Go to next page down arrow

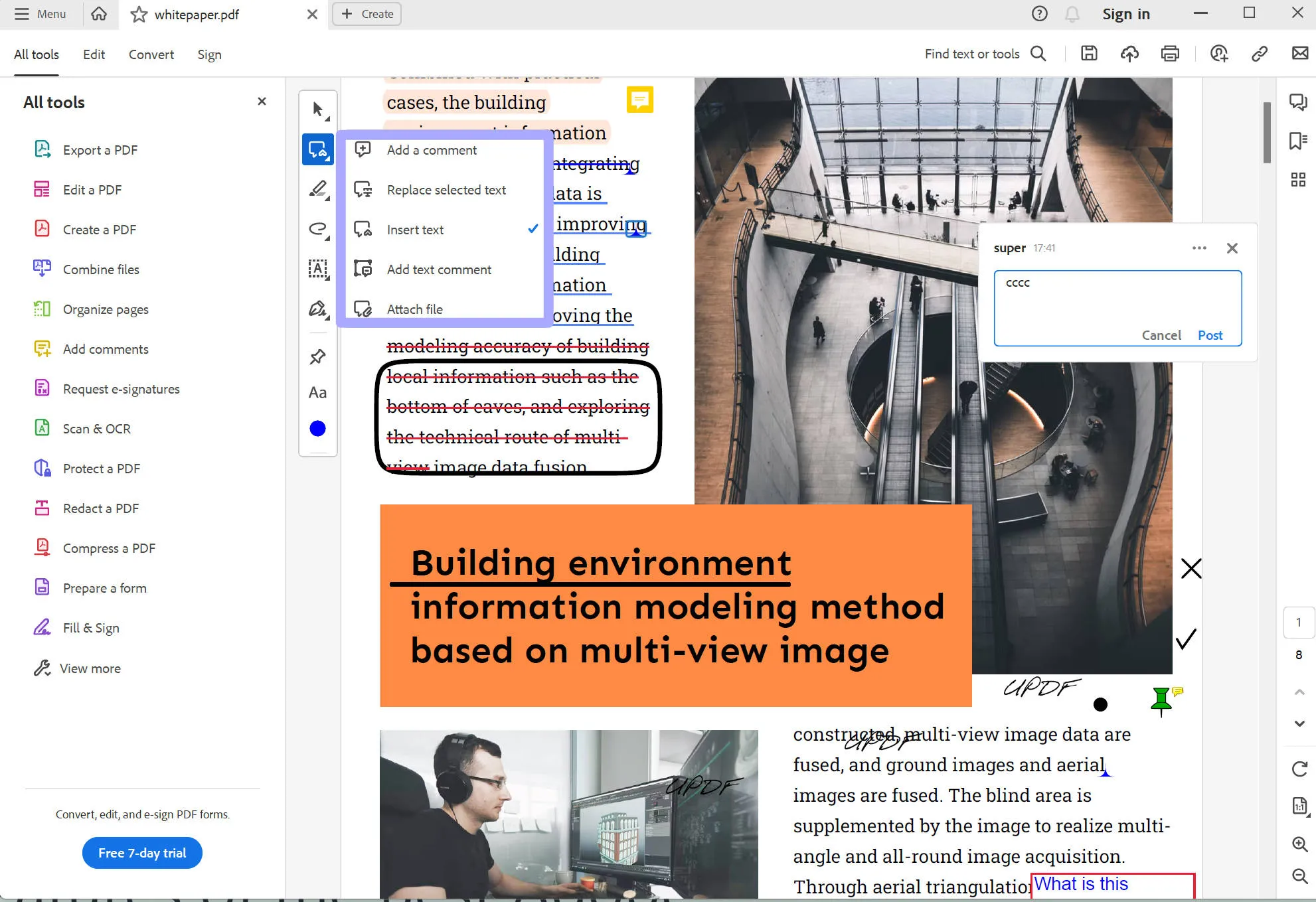pos(1299,723)
